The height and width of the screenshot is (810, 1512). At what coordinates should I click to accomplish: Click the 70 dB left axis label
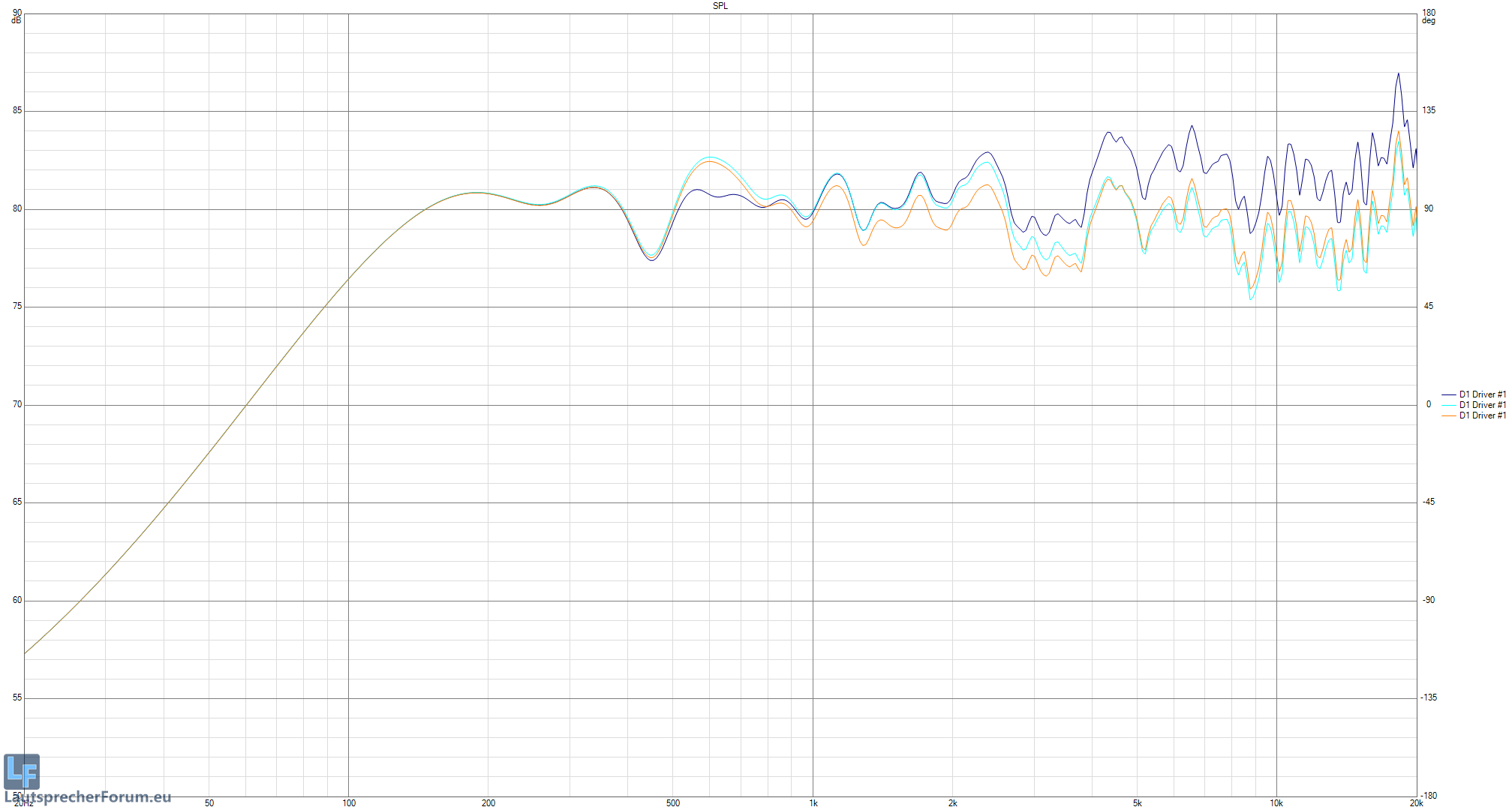(17, 404)
